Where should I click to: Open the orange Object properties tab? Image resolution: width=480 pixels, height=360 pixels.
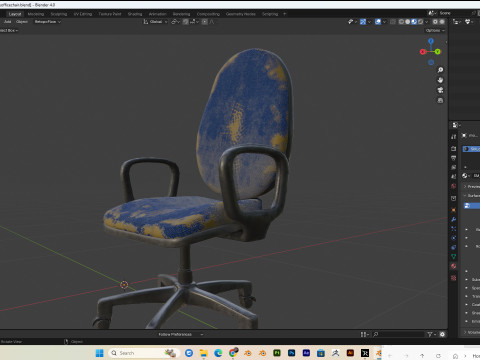pyautogui.click(x=454, y=210)
